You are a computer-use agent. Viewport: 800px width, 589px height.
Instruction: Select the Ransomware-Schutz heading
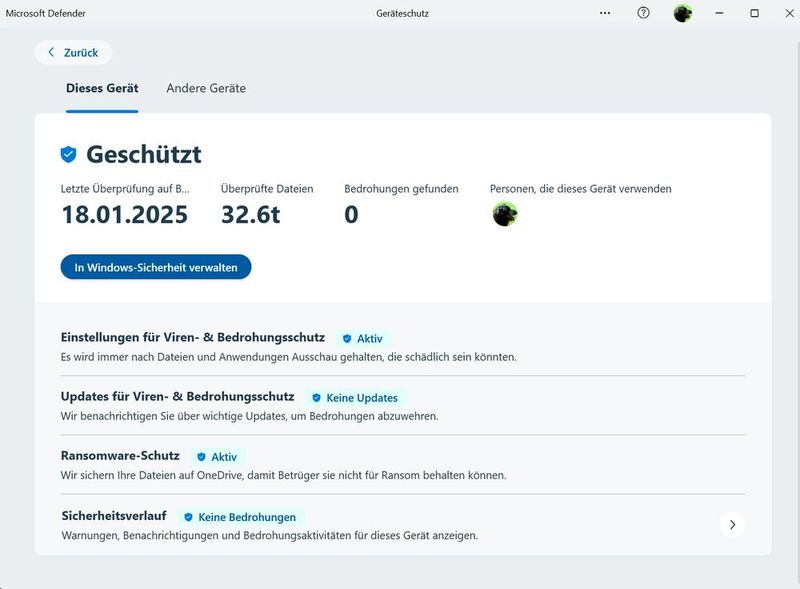120,456
